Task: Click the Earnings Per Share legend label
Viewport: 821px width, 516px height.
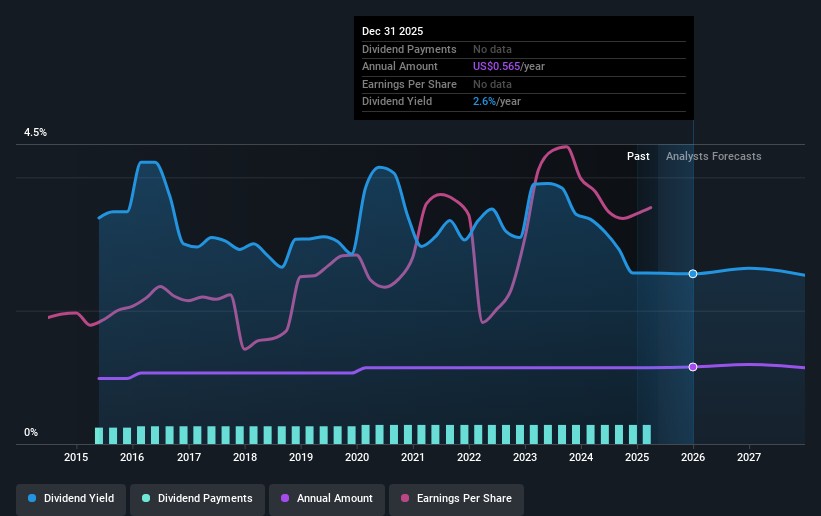Action: (463, 498)
